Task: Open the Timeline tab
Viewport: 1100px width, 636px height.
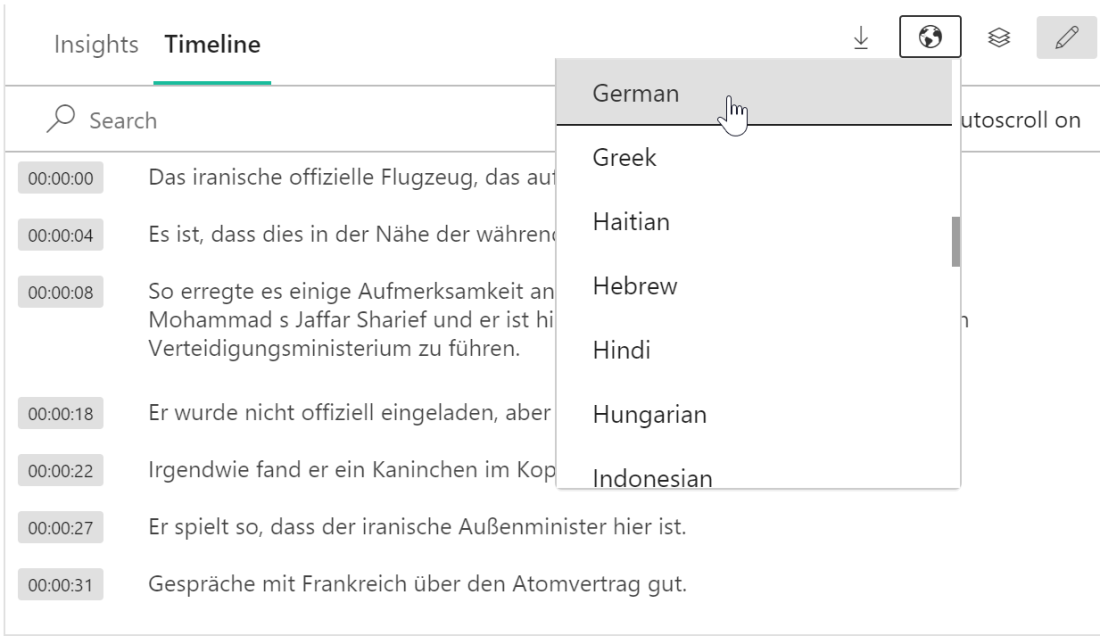Action: pyautogui.click(x=212, y=44)
